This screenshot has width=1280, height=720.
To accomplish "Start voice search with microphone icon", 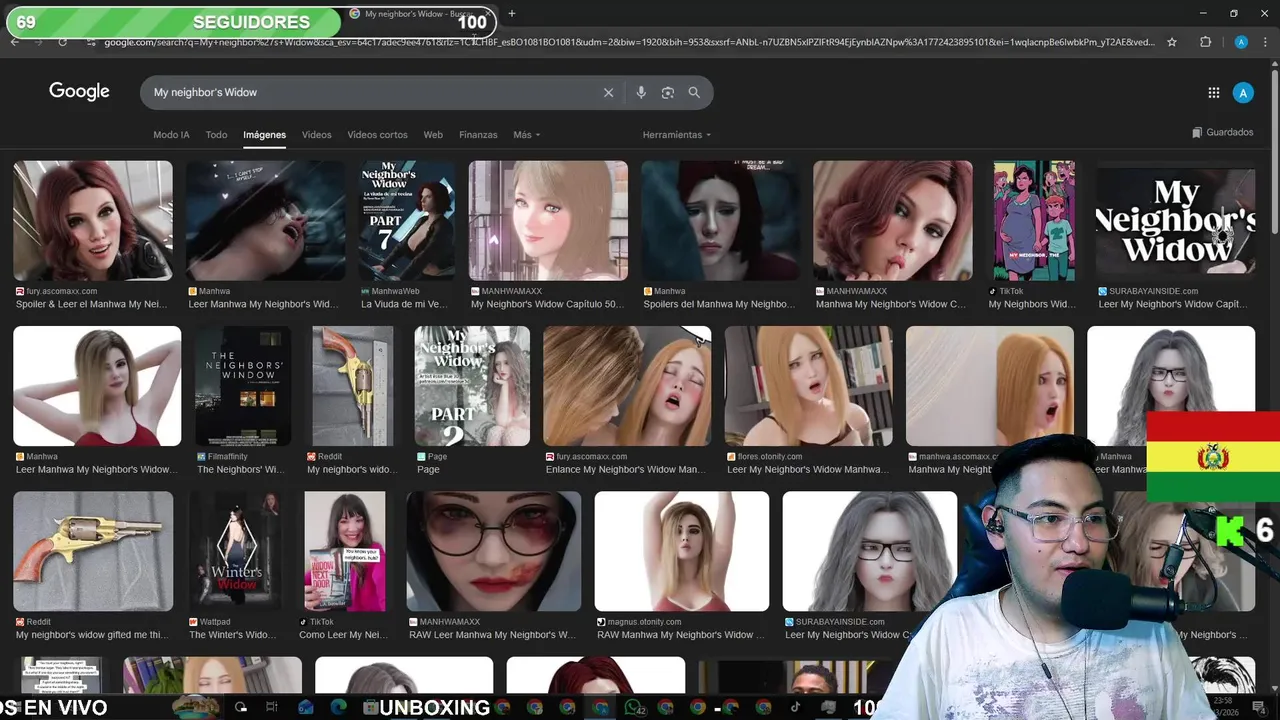I will pyautogui.click(x=641, y=92).
